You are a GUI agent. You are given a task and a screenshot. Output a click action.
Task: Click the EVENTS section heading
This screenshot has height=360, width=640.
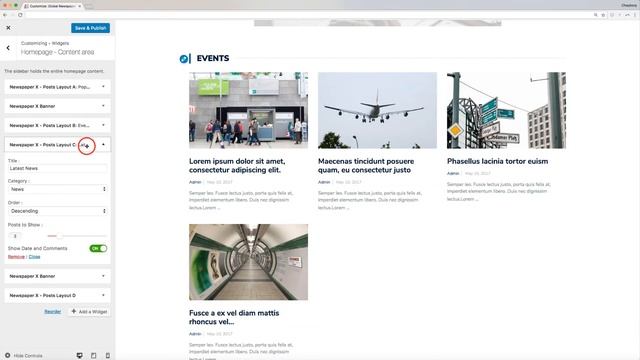[213, 58]
